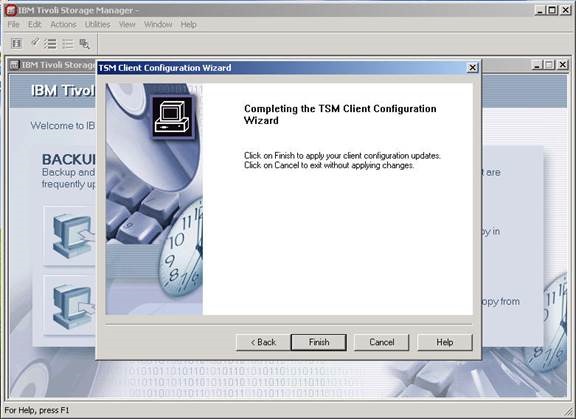Click the BACKUP heading in background window
The image size is (576, 419).
68,159
